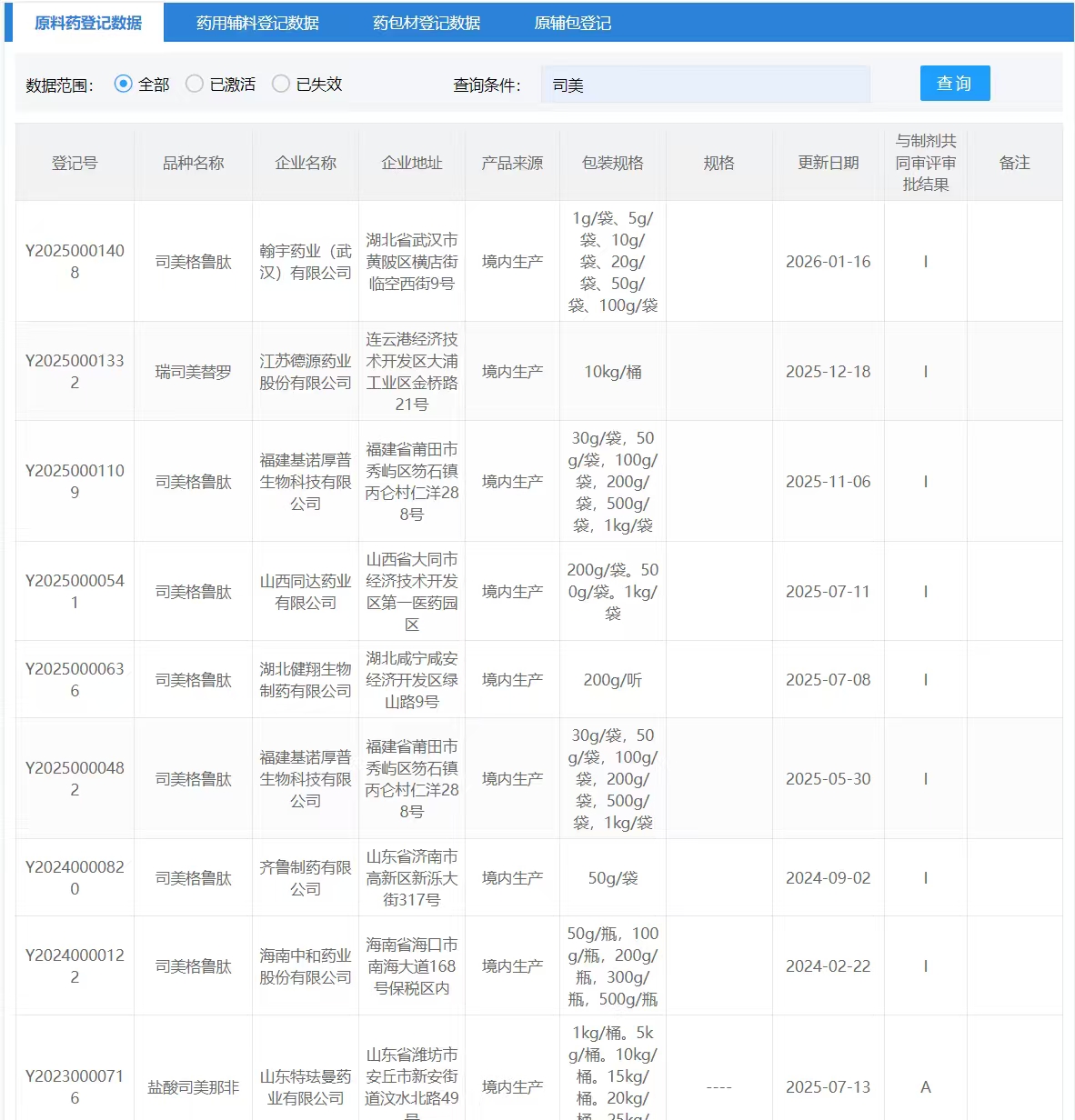Click review result A in 盐酸司美那非 row
Screen dimensions: 1075x1120
(x=926, y=1087)
